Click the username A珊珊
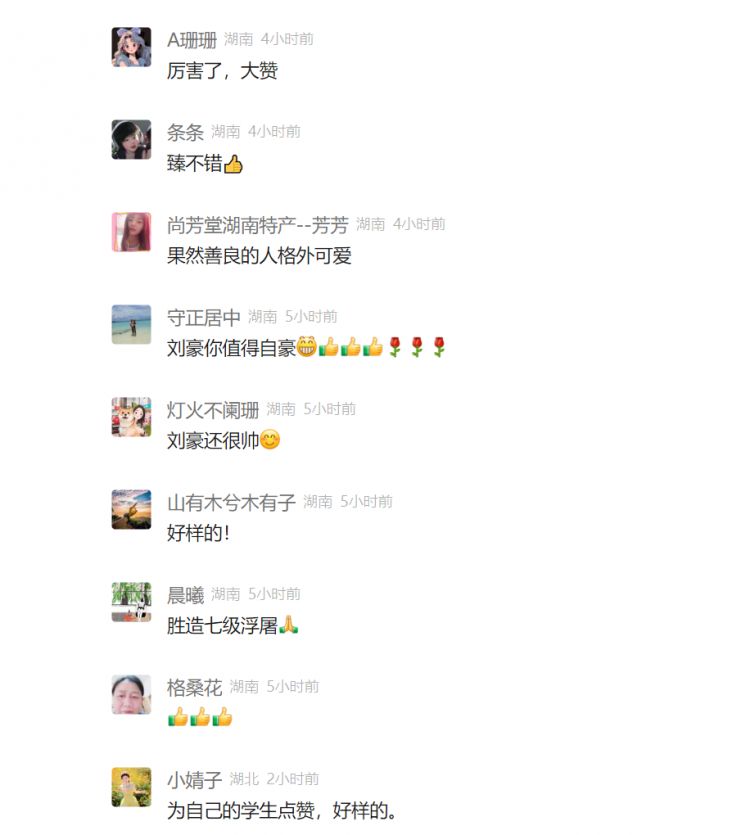Image resolution: width=750 pixels, height=835 pixels. pyautogui.click(x=192, y=40)
